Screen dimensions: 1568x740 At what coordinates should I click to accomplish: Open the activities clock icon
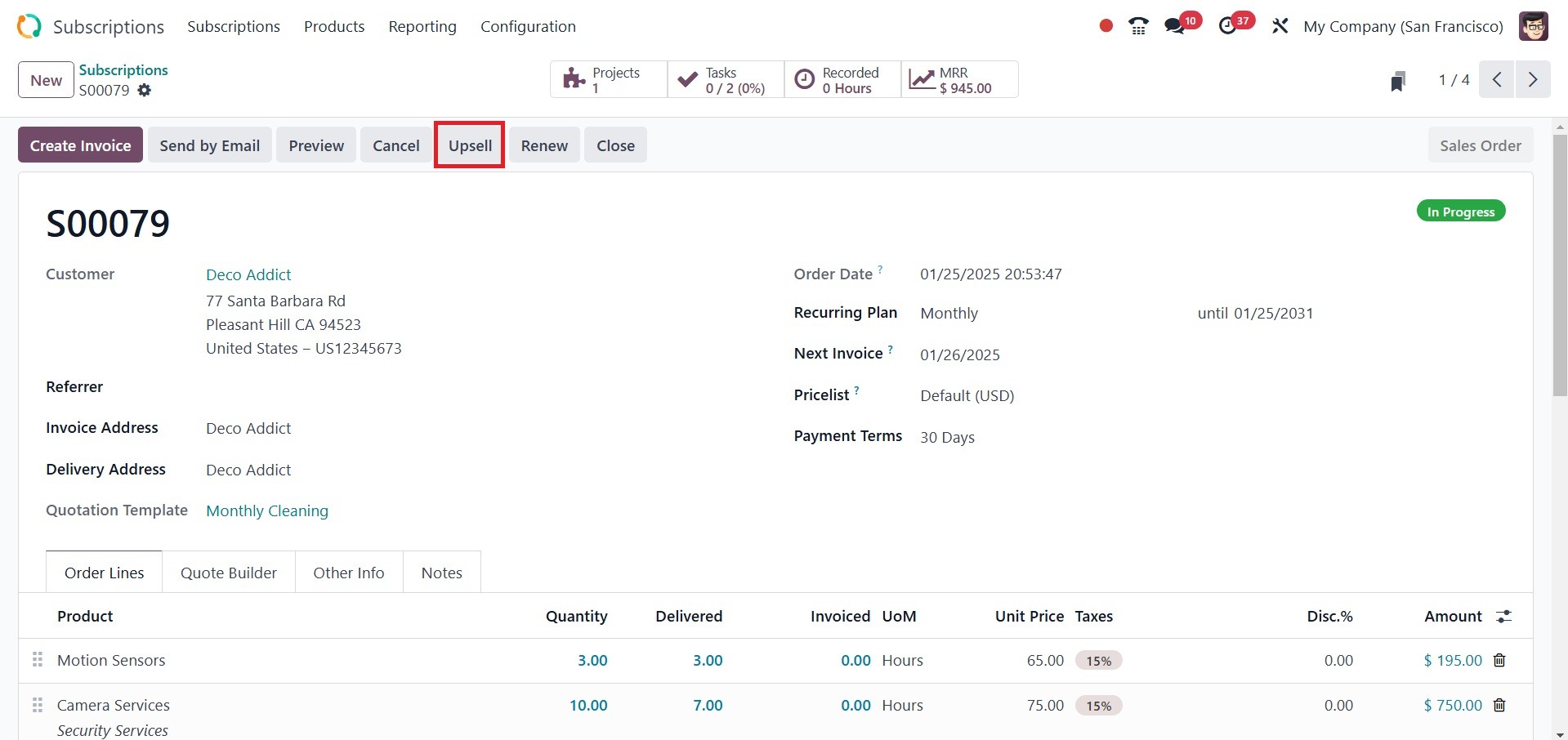[1227, 26]
